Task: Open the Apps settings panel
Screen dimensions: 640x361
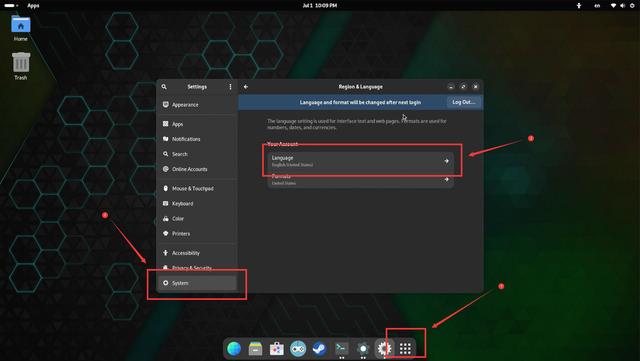Action: pos(197,124)
